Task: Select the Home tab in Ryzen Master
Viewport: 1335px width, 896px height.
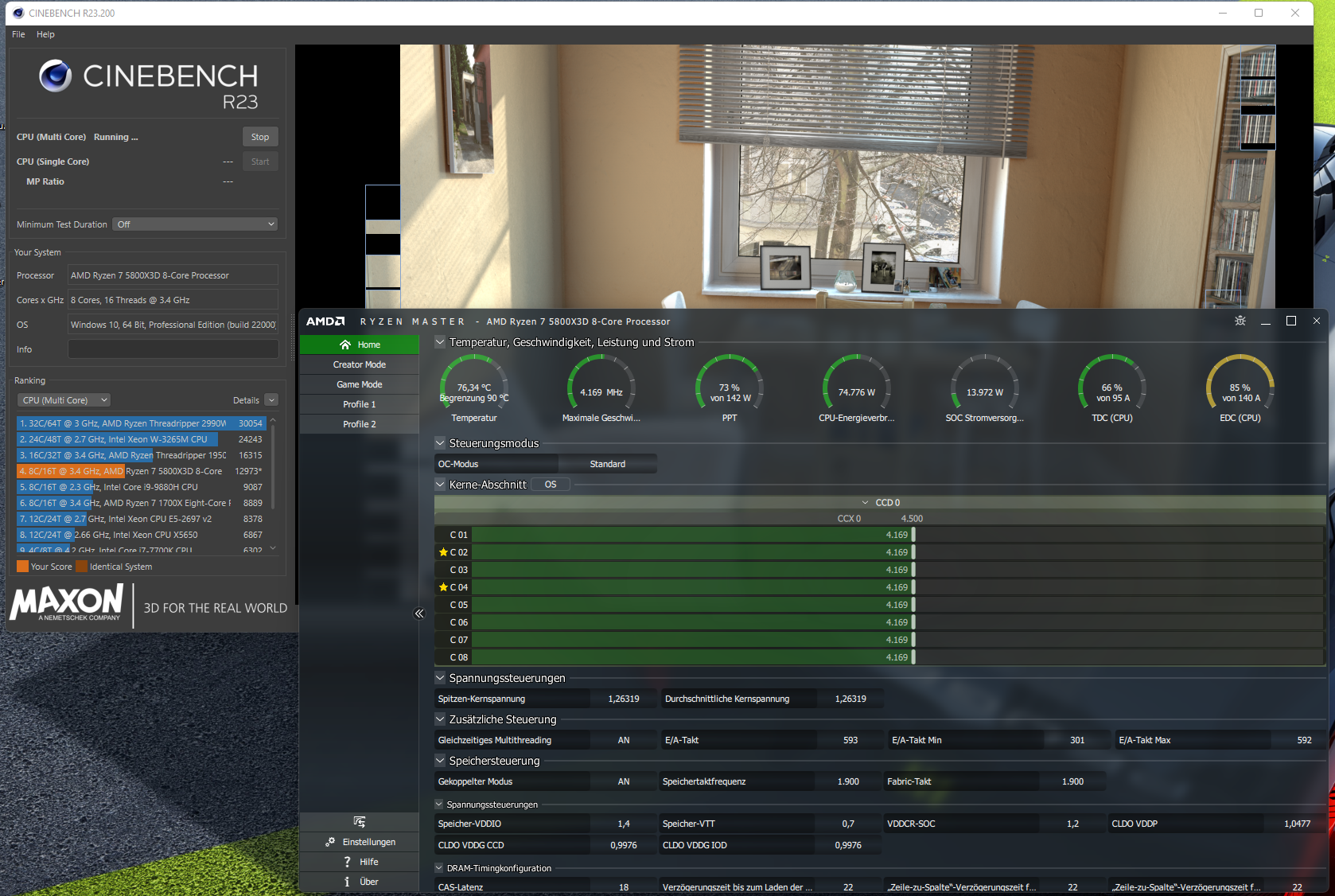Action: (360, 345)
